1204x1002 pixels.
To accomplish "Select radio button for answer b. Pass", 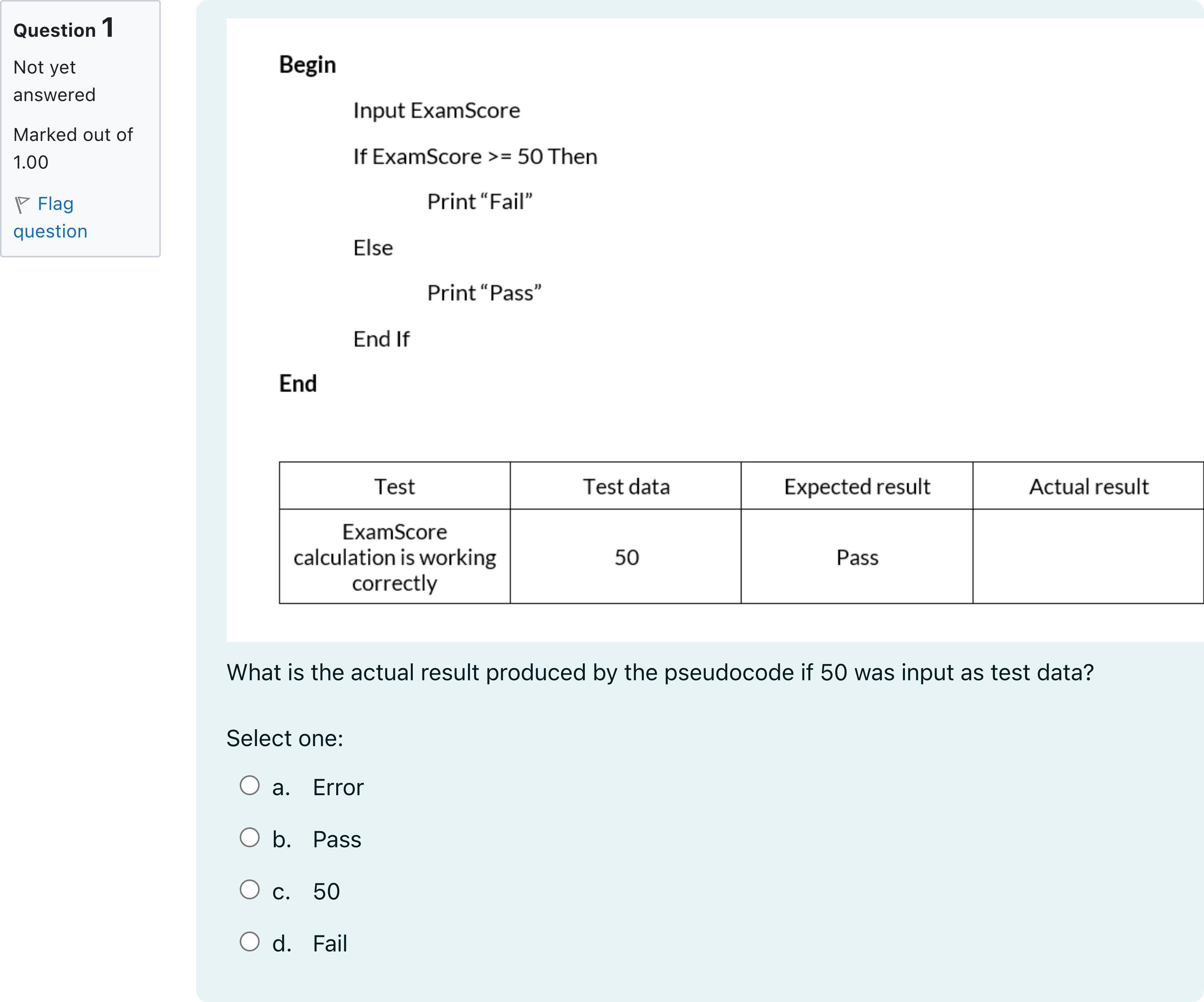I will coord(249,838).
